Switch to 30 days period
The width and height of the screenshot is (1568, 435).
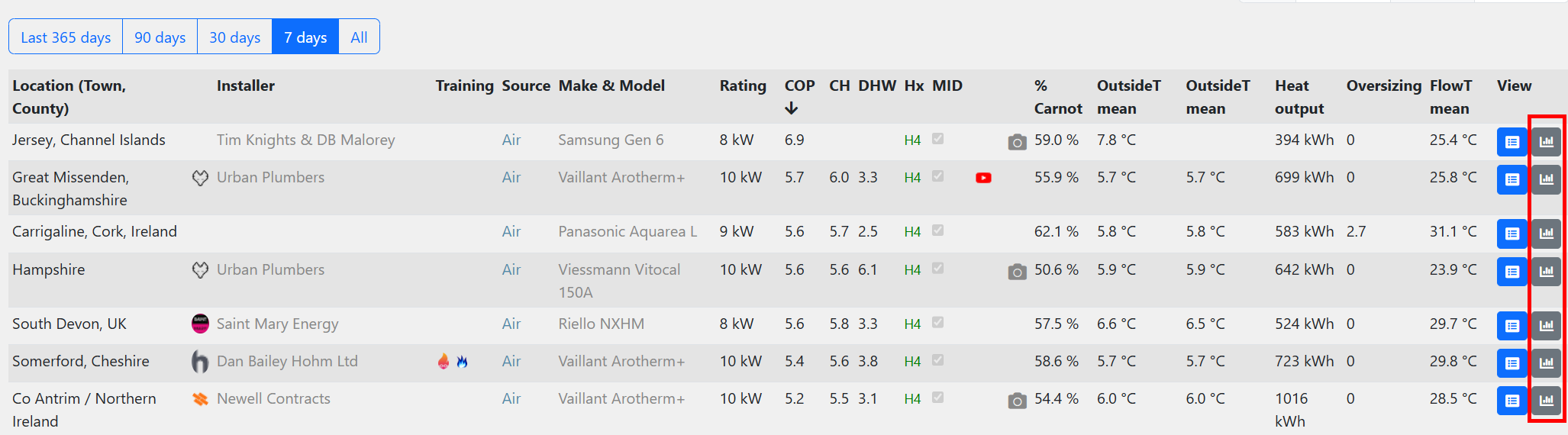tap(234, 37)
